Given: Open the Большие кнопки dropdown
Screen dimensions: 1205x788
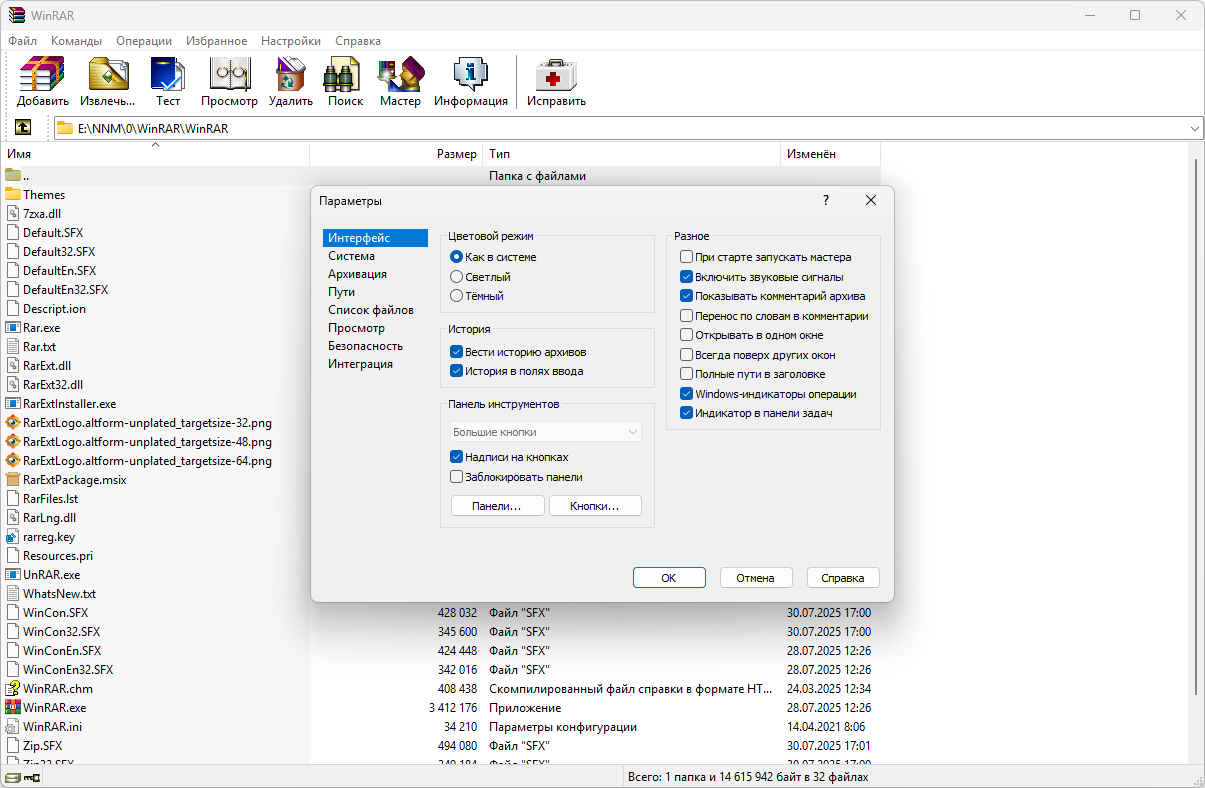Looking at the screenshot, I should pos(545,432).
